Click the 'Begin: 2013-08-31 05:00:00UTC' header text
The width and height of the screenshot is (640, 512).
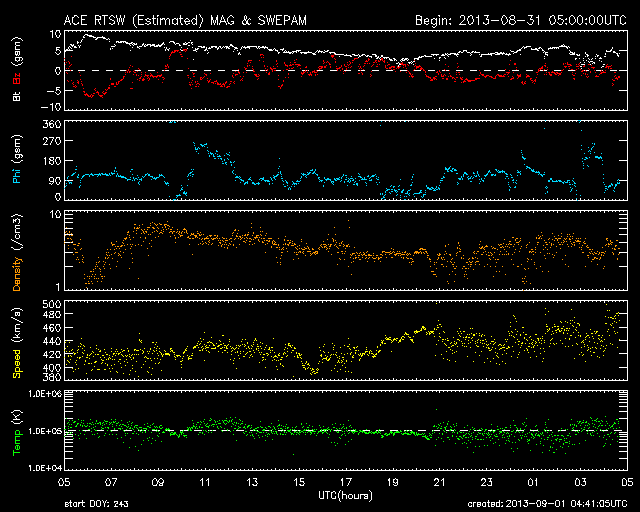pyautogui.click(x=521, y=20)
